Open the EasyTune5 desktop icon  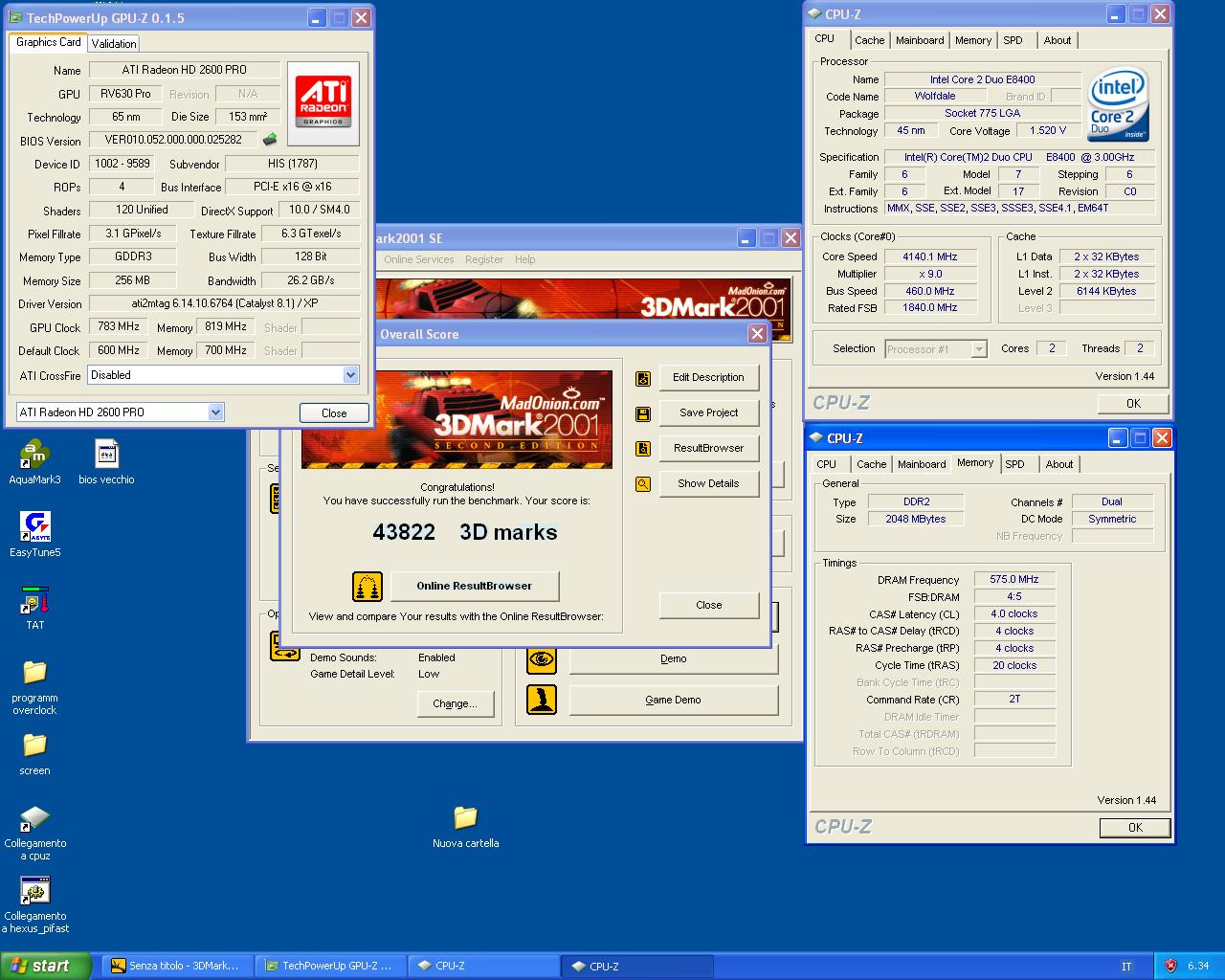(x=35, y=535)
